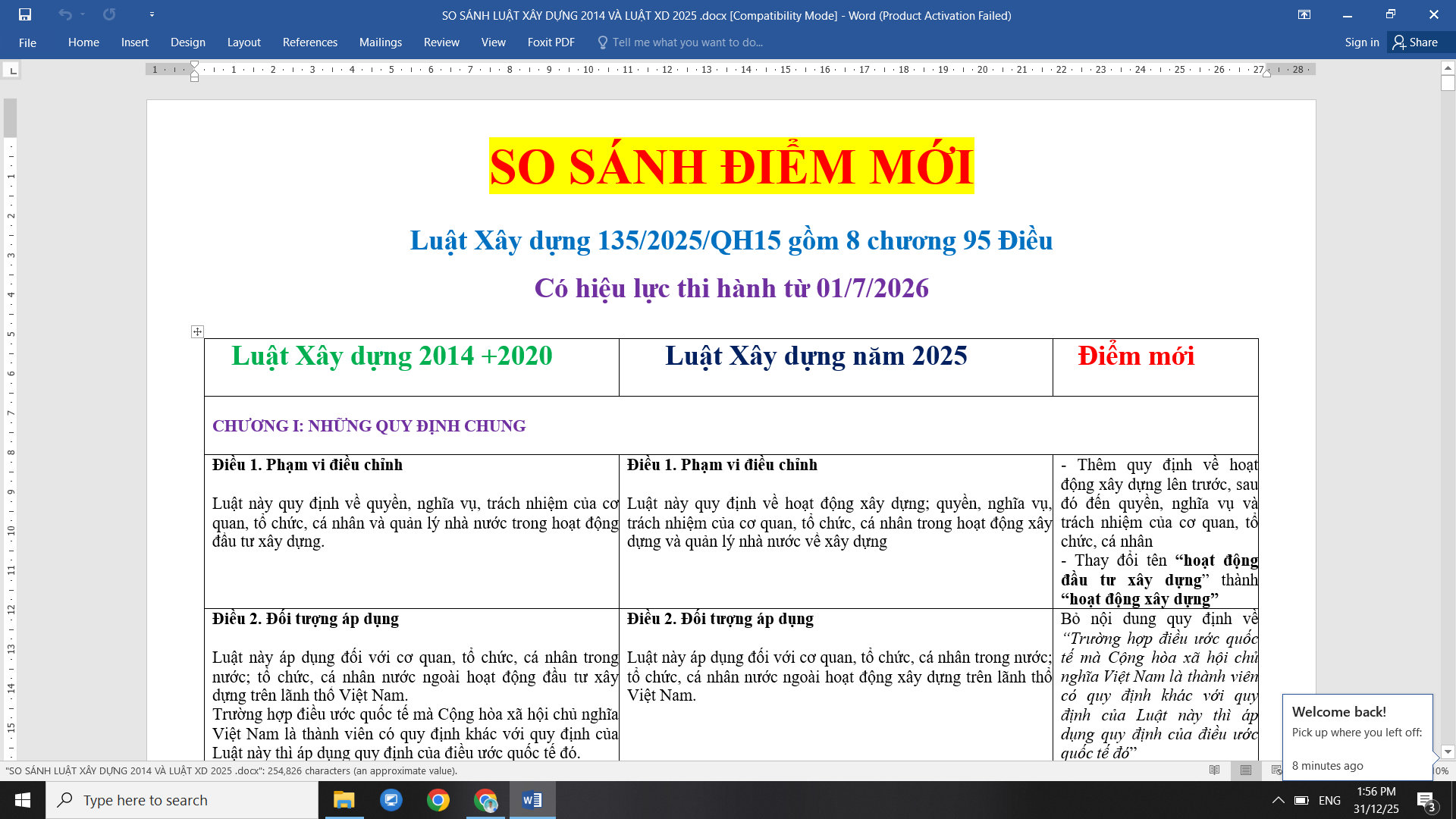This screenshot has width=1456, height=819.
Task: Click the Repeat/Redo icon
Action: point(109,14)
